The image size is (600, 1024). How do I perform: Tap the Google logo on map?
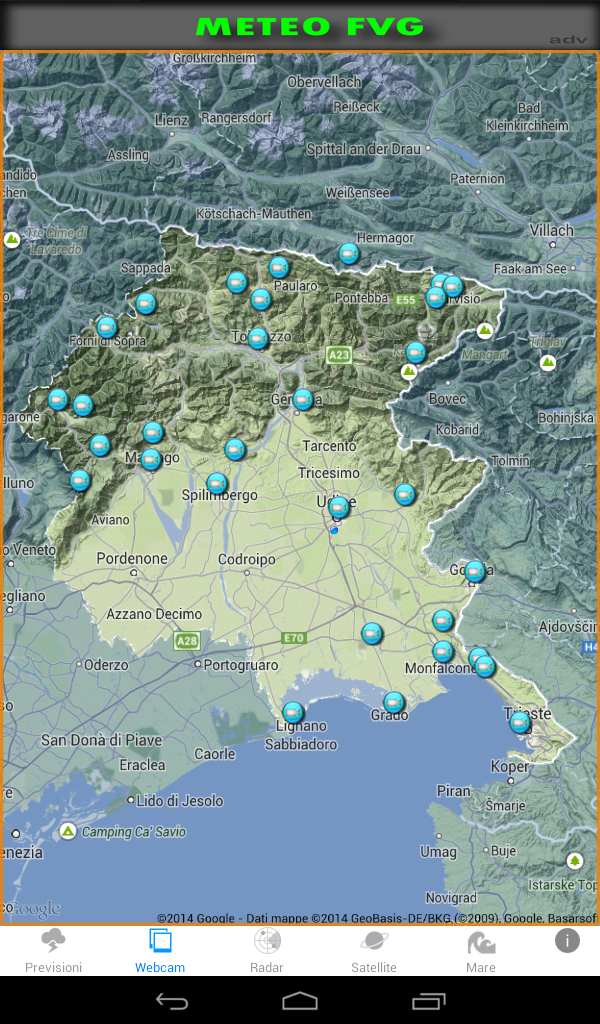[x=33, y=908]
